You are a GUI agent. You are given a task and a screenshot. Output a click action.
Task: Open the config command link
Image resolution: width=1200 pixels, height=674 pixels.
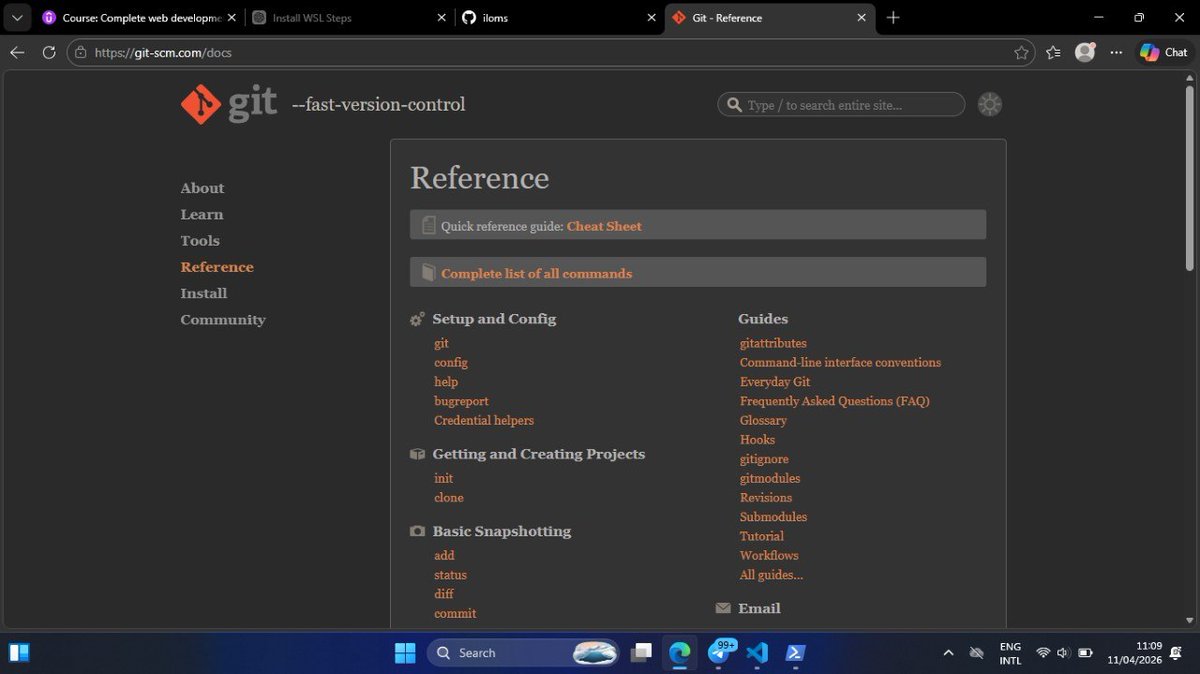tap(451, 362)
